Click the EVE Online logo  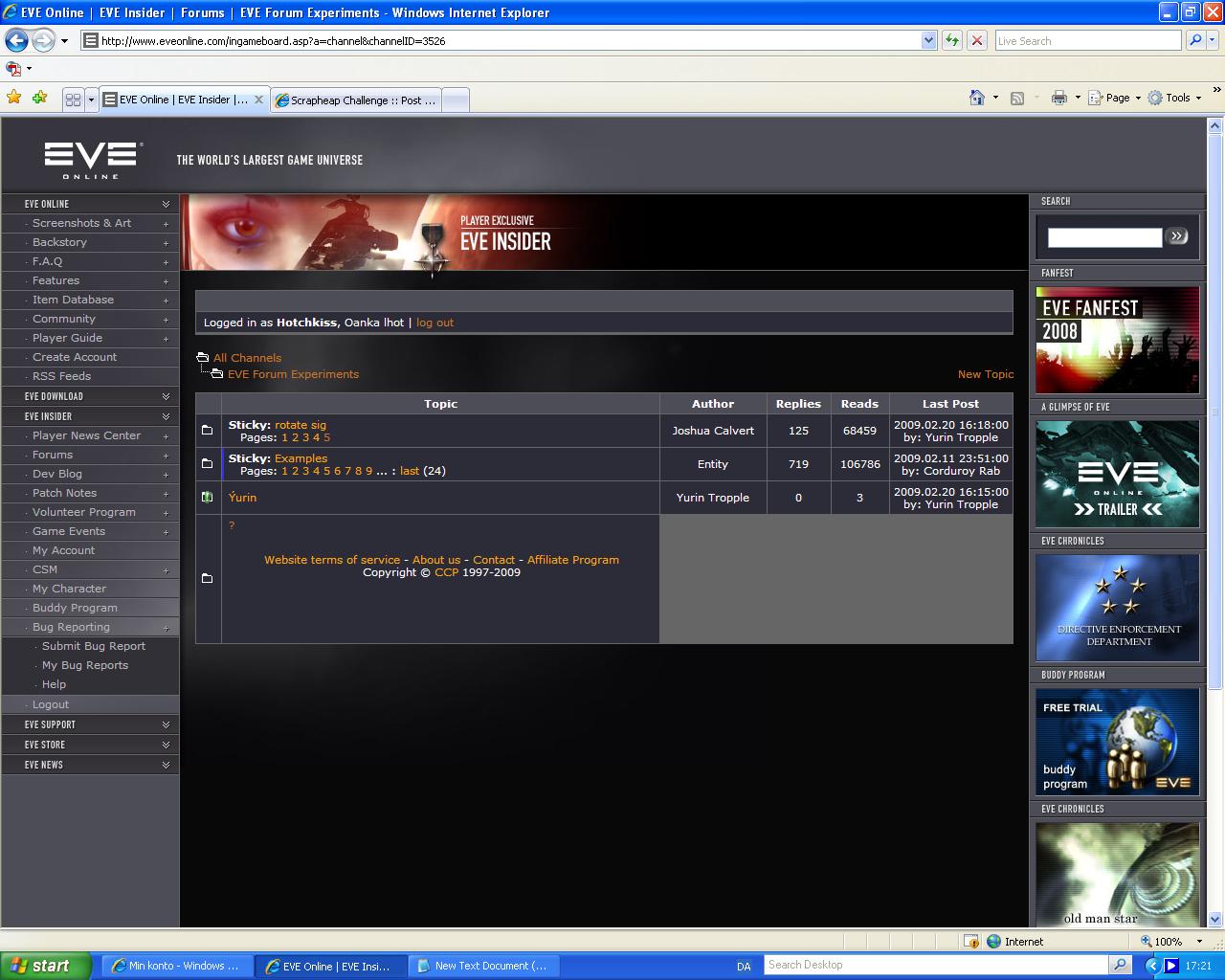(93, 160)
